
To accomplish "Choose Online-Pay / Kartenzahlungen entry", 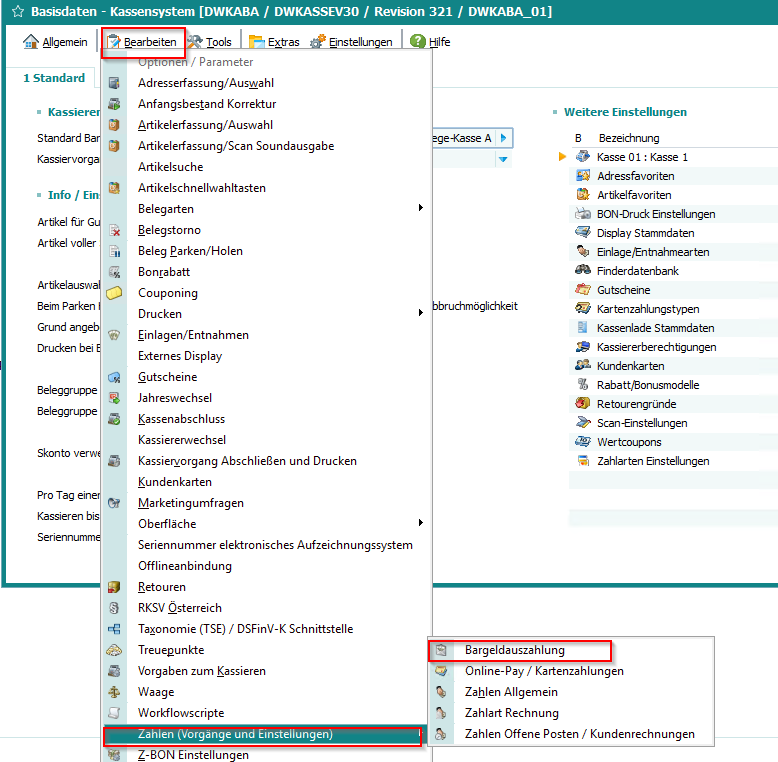I will (x=544, y=671).
